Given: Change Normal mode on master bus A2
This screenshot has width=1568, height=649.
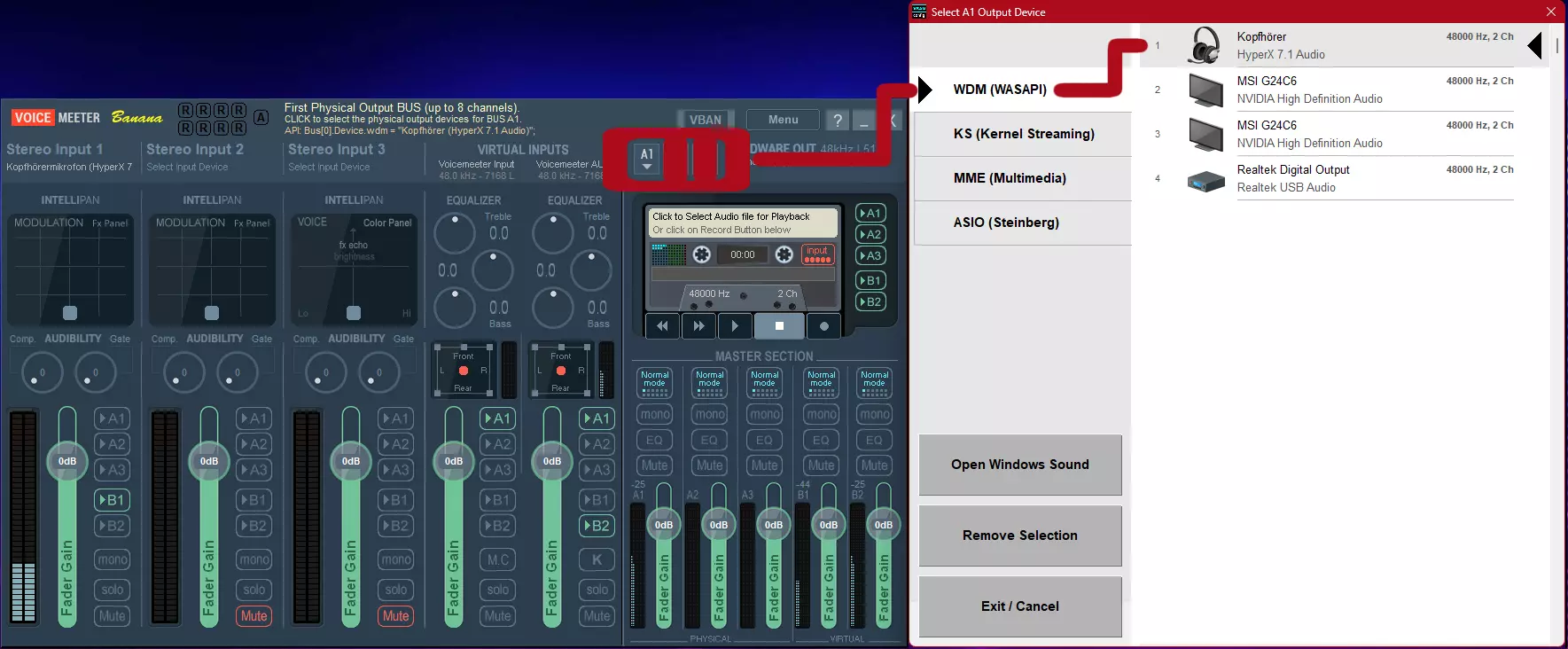Looking at the screenshot, I should pos(710,383).
